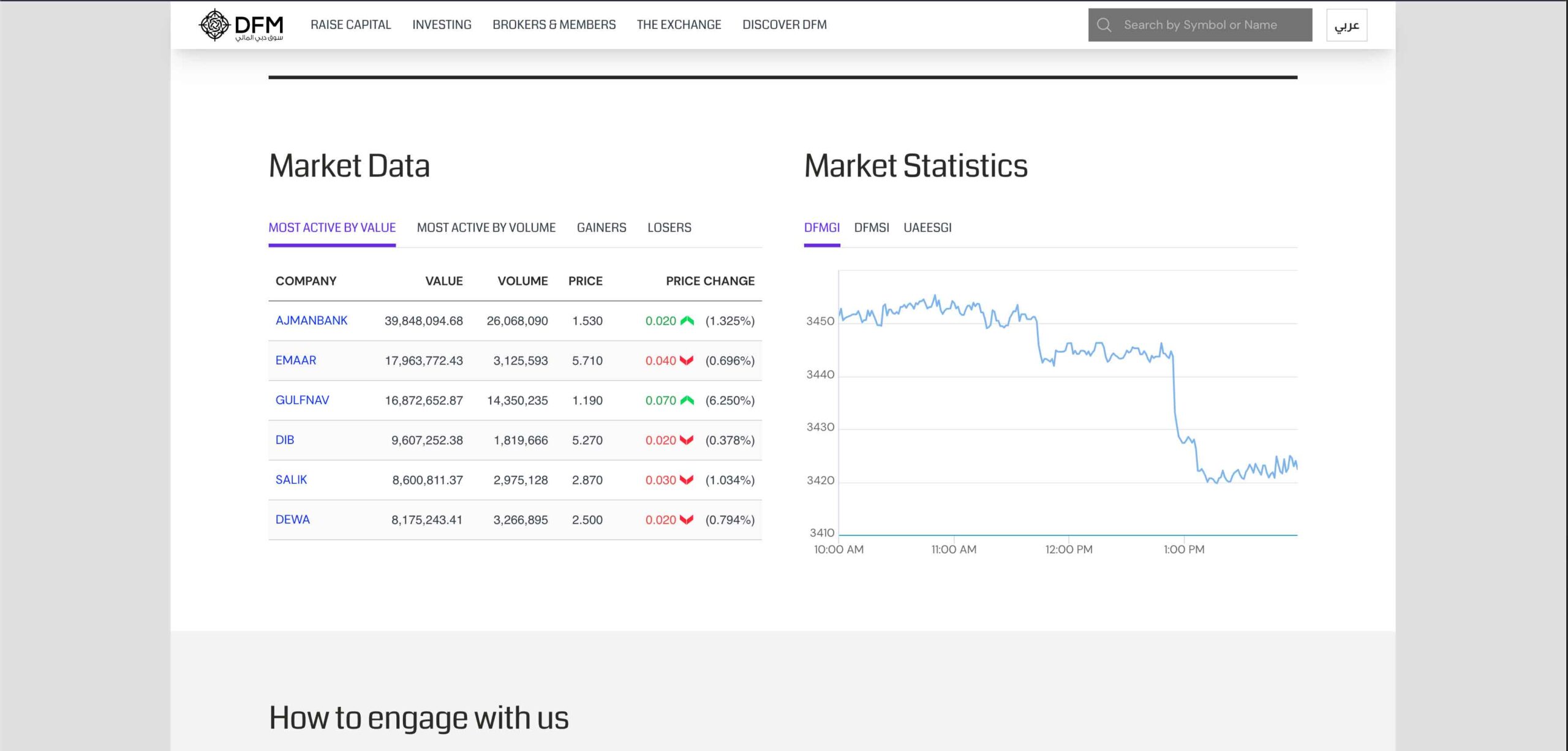Click the search magnifier icon
The height and width of the screenshot is (751, 1568).
(1104, 25)
